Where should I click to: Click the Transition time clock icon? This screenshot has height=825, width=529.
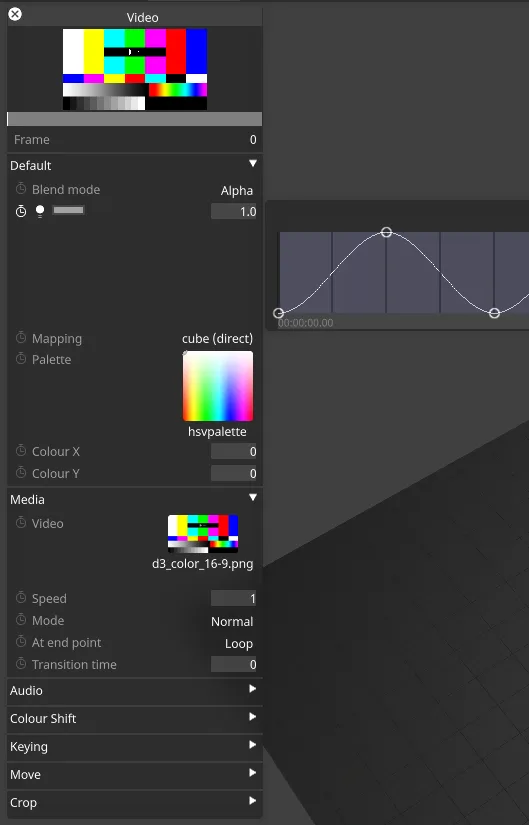coord(21,664)
